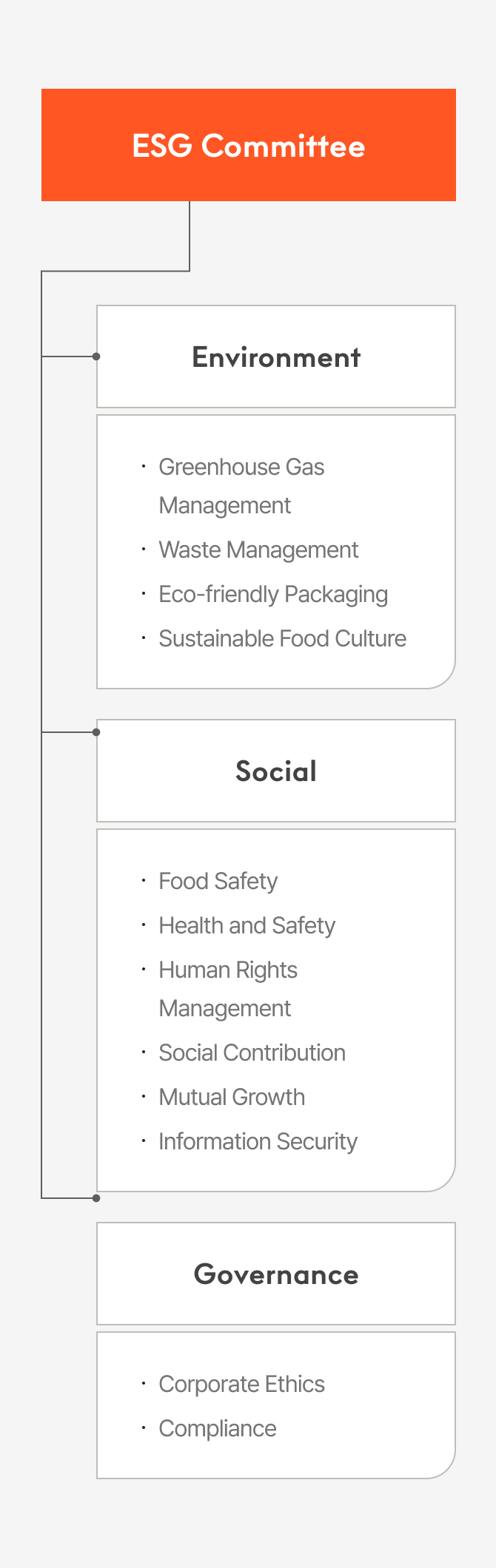Click the Greenhouse Gas Management item
The image size is (496, 1568).
click(x=241, y=486)
